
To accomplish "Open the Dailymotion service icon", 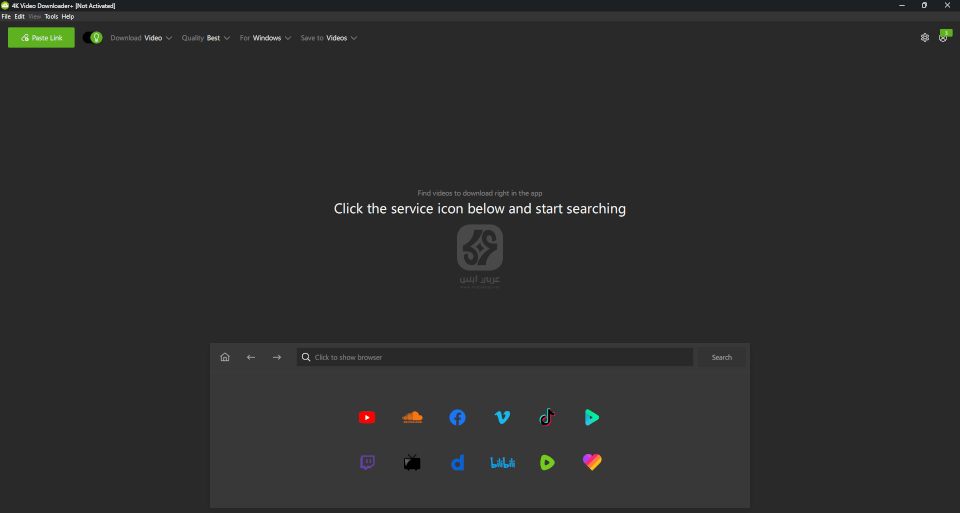I will 457,462.
